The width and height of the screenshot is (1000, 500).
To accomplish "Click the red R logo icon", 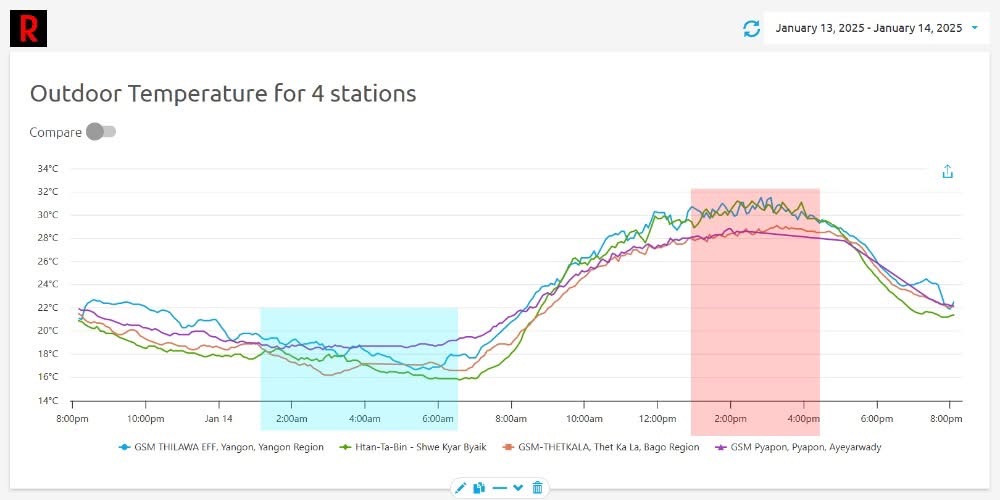I will pyautogui.click(x=28, y=28).
